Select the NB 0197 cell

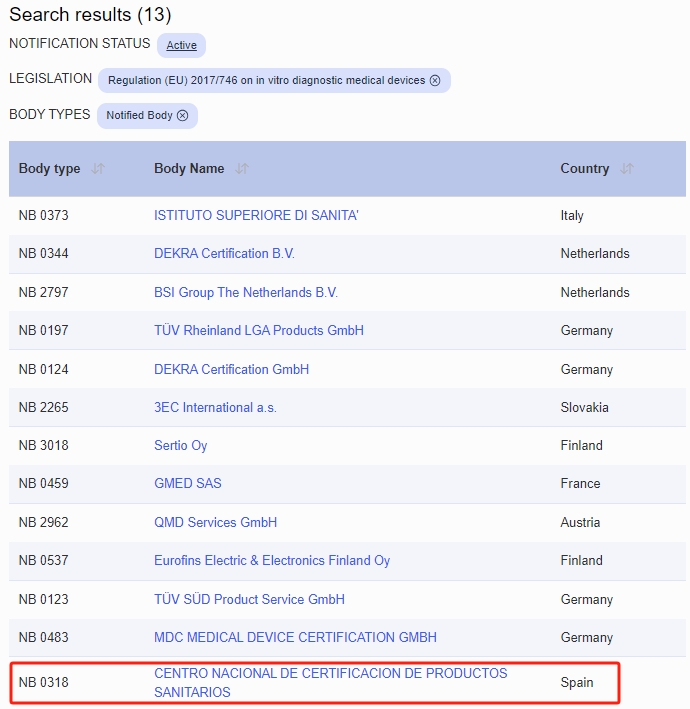[x=43, y=330]
